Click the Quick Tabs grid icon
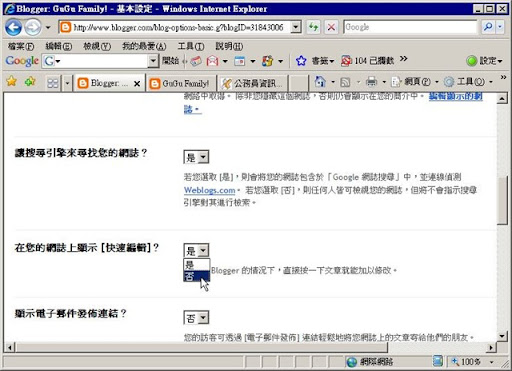This screenshot has height=371, width=512. click(53, 83)
